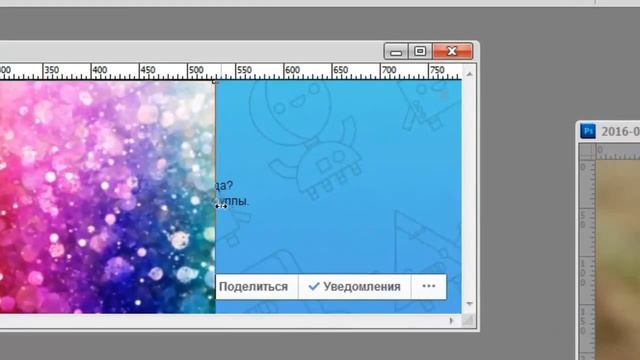Open the three-dots more options button
This screenshot has height=360, width=640.
click(429, 287)
